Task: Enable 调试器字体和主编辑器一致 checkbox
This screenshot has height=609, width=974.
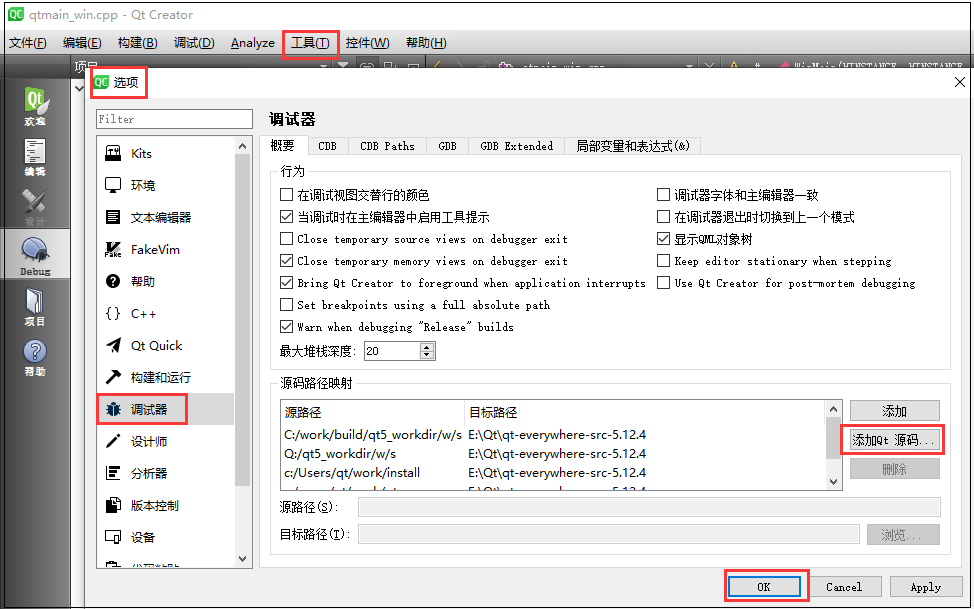Action: tap(663, 195)
